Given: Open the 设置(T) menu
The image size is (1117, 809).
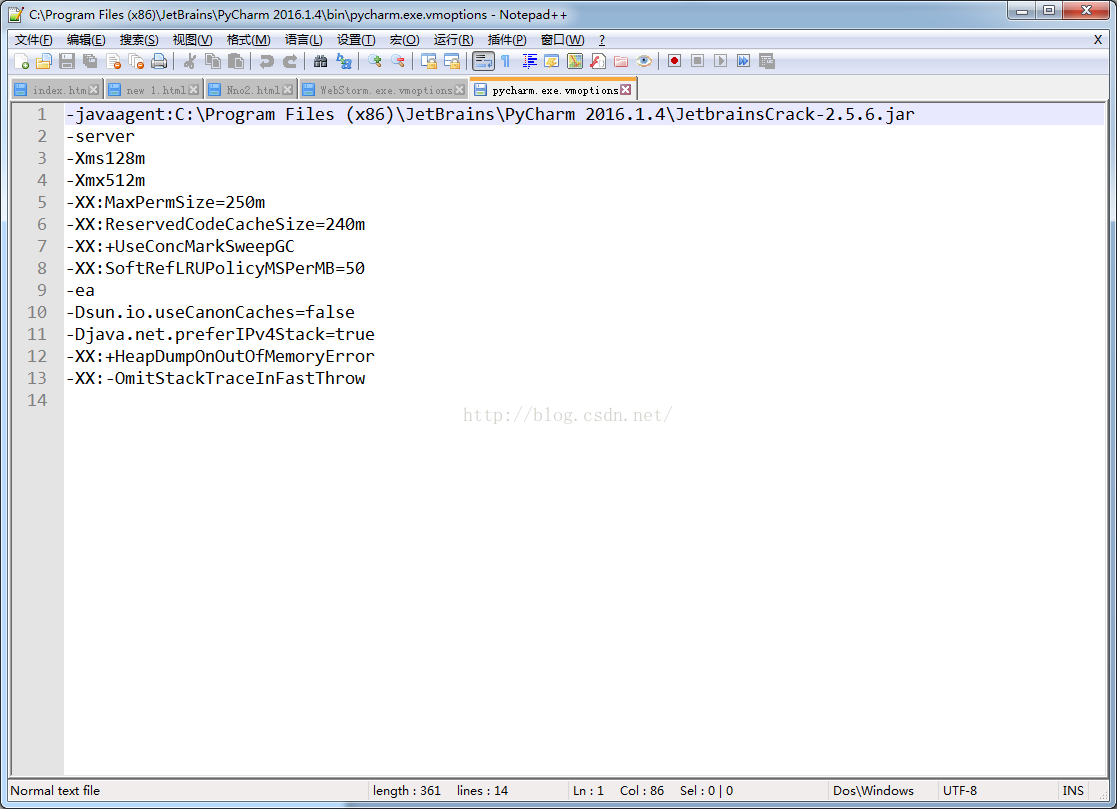Looking at the screenshot, I should point(356,40).
